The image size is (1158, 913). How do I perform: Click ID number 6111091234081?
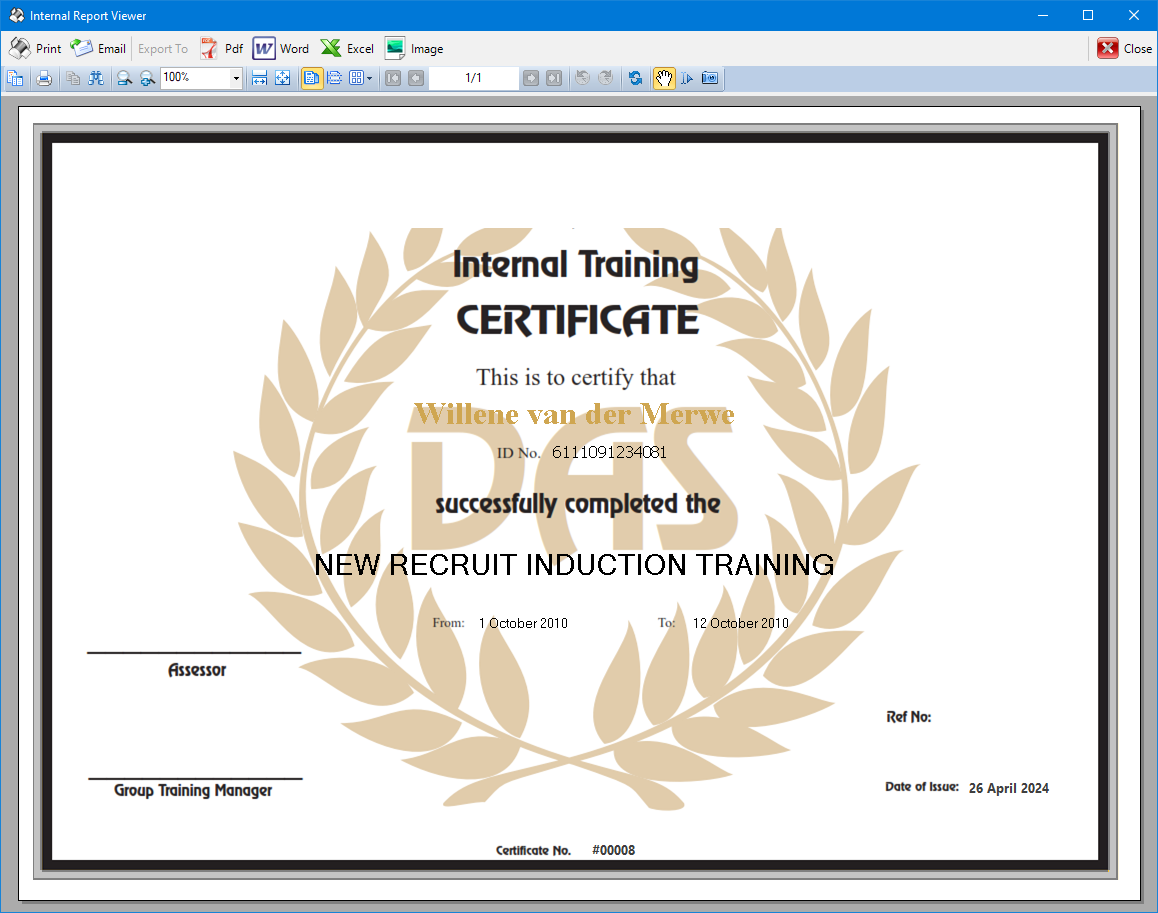pos(609,452)
